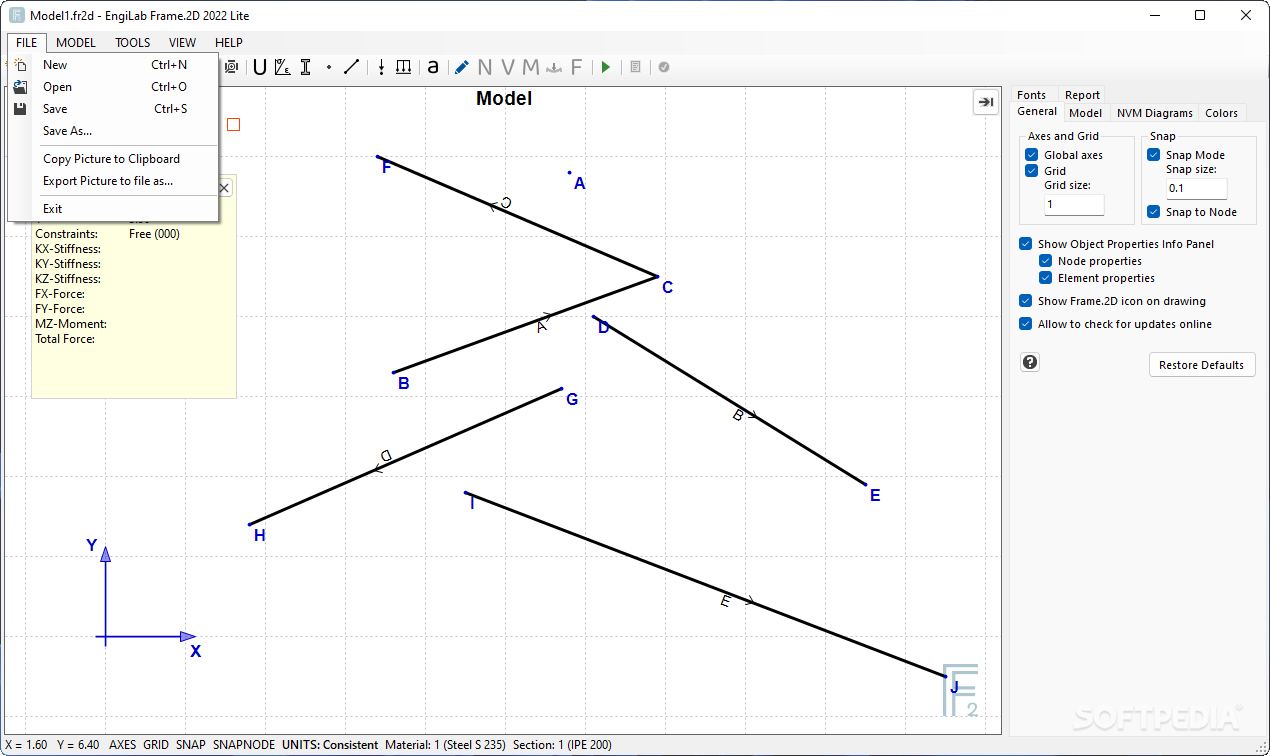Toggle Allow to check for updates online
1270x756 pixels.
click(x=1025, y=324)
